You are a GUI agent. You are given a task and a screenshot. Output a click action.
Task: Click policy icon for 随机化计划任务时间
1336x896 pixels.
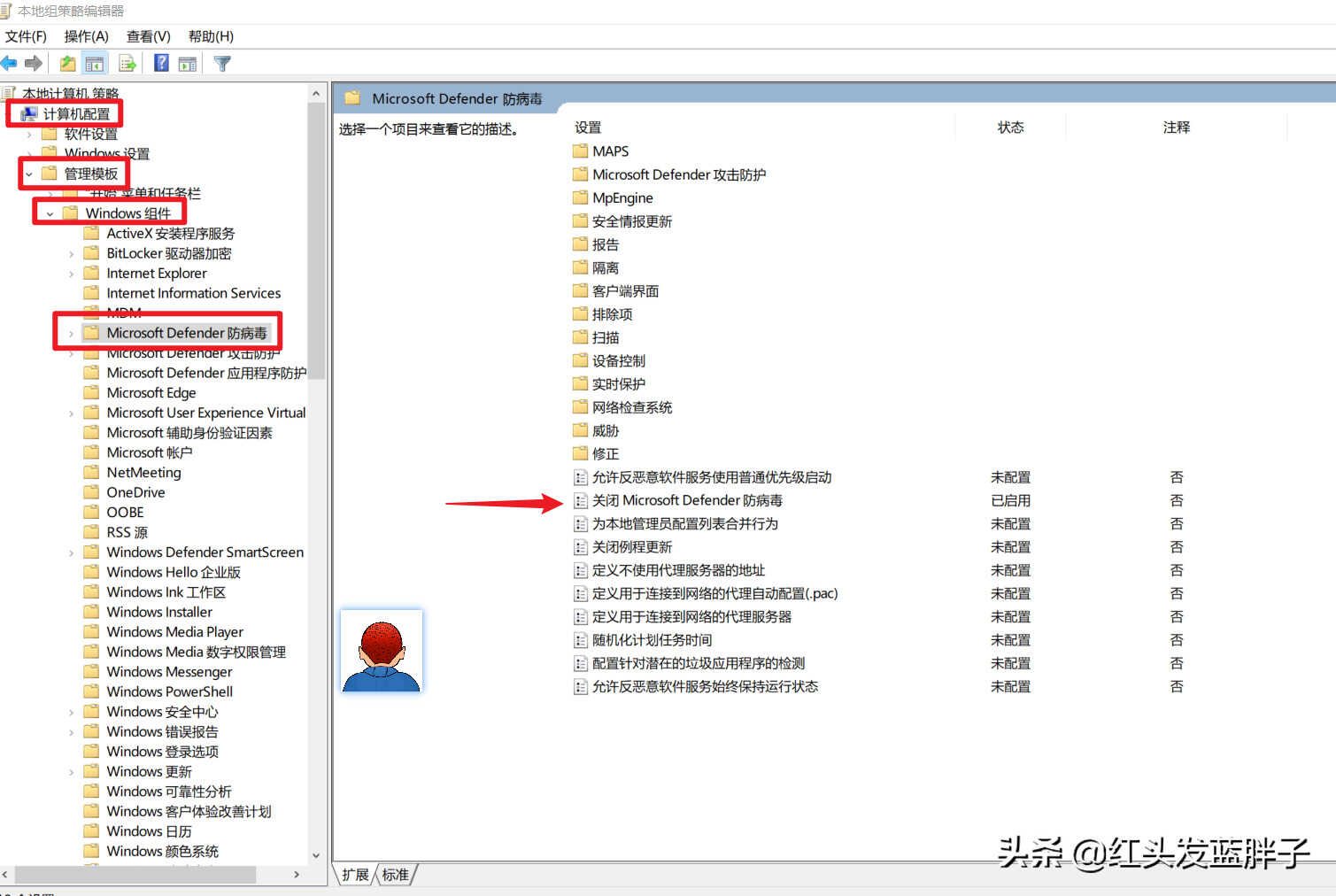(581, 640)
